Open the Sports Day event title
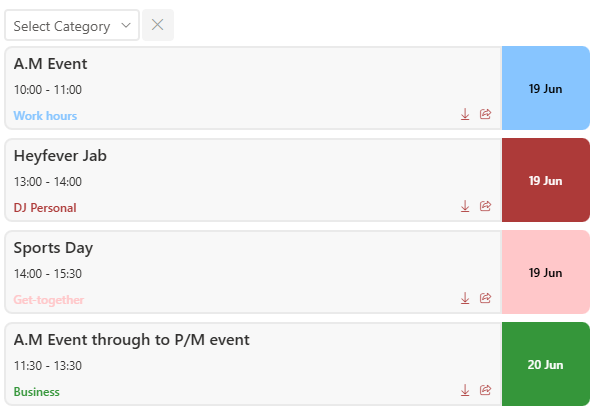 pos(53,248)
